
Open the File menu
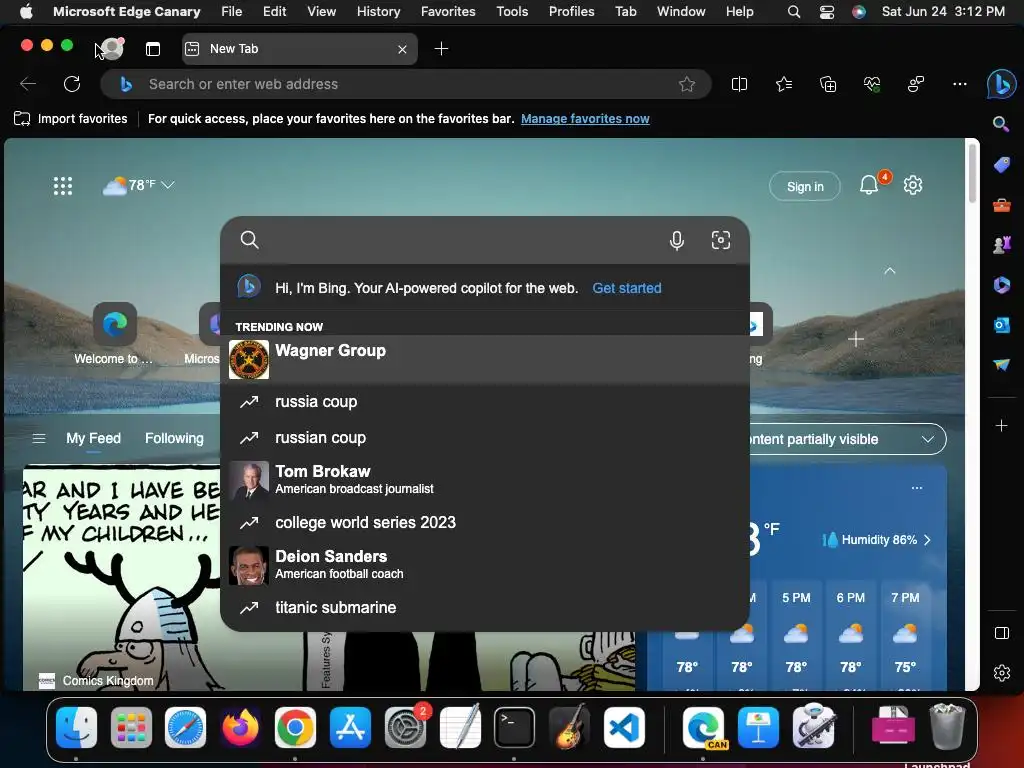click(x=231, y=11)
